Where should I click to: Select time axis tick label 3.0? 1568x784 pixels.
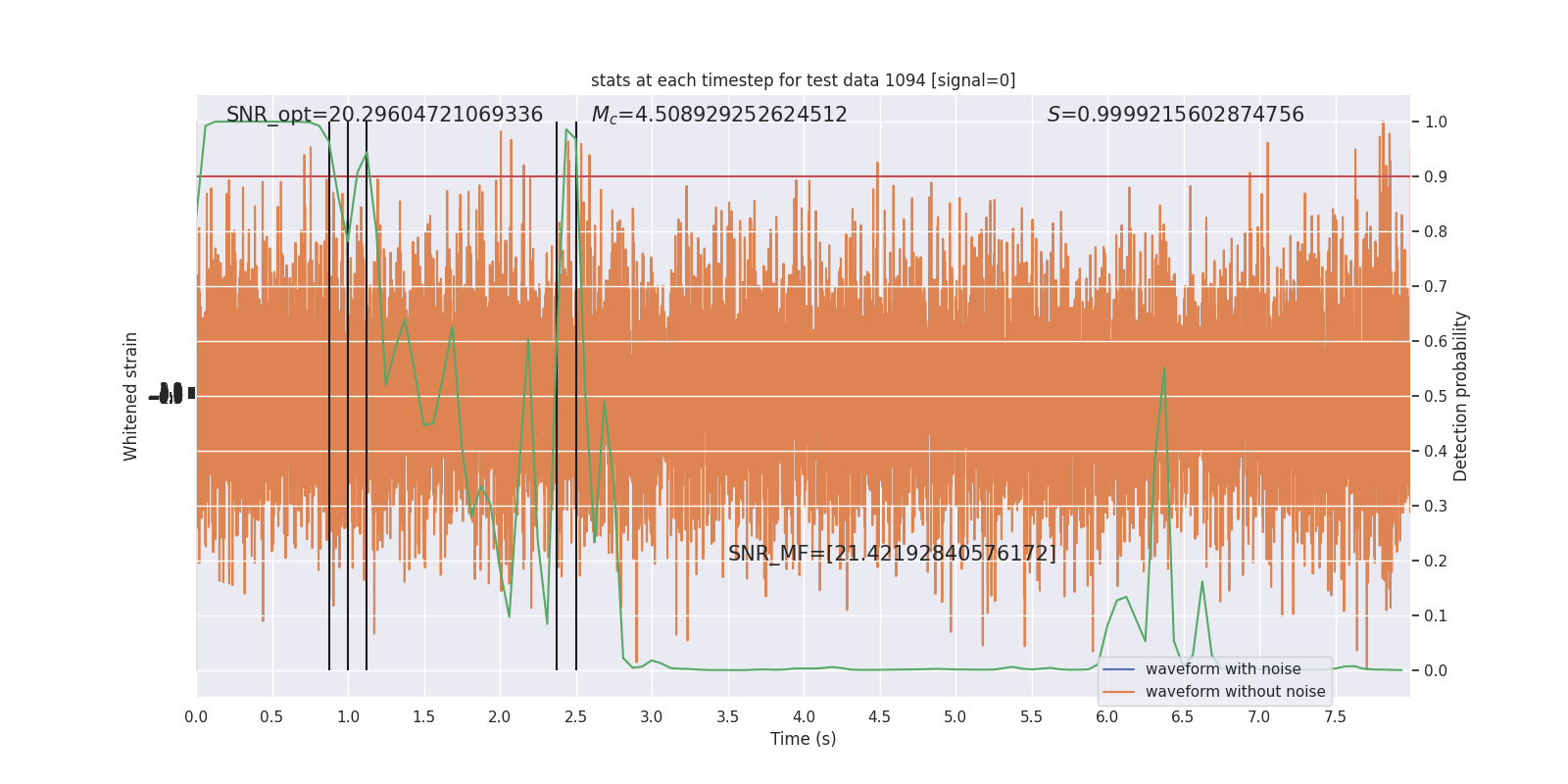[x=652, y=717]
